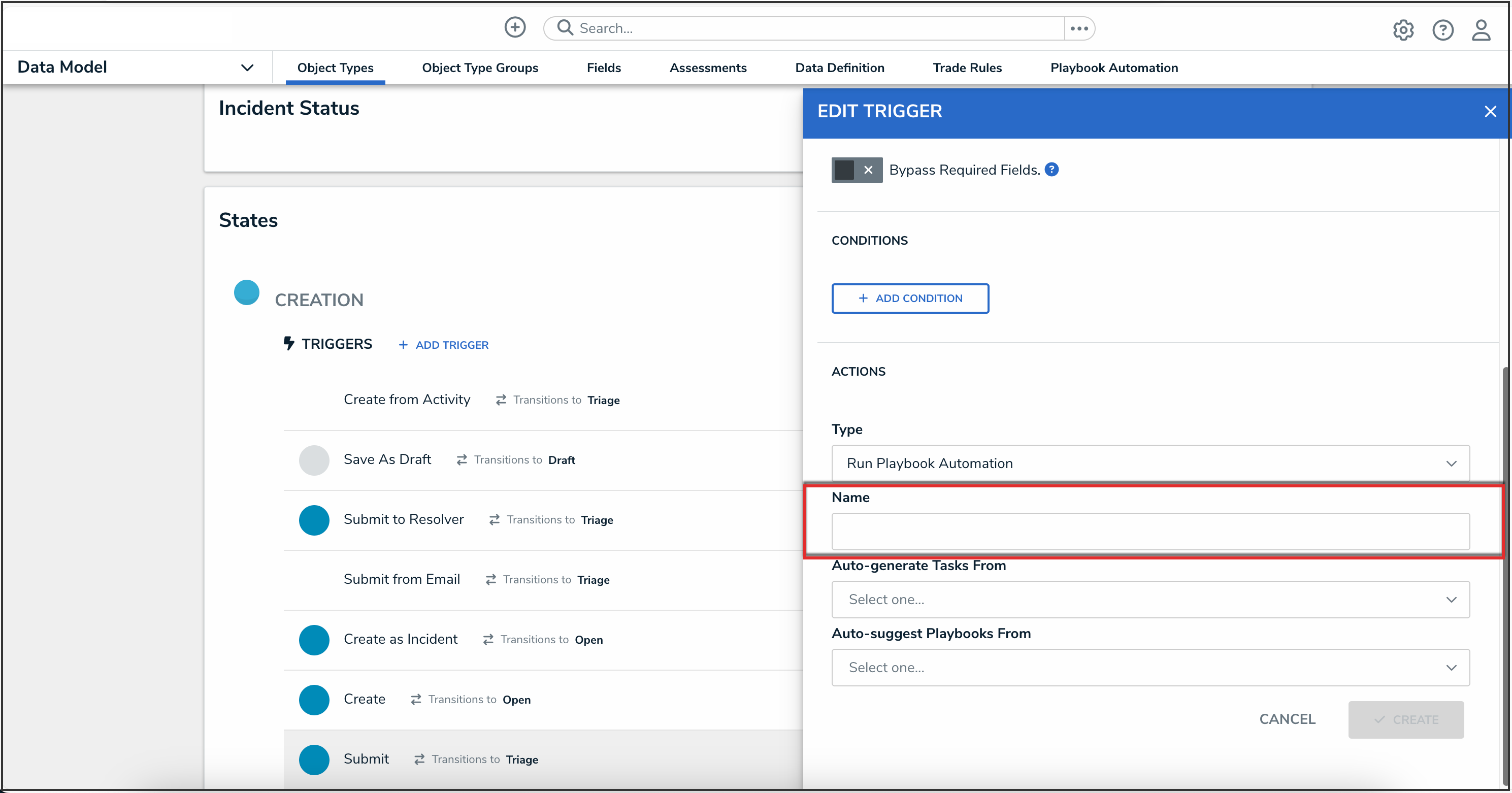Click the search magnifier icon
This screenshot has width=1512, height=793.
(565, 27)
